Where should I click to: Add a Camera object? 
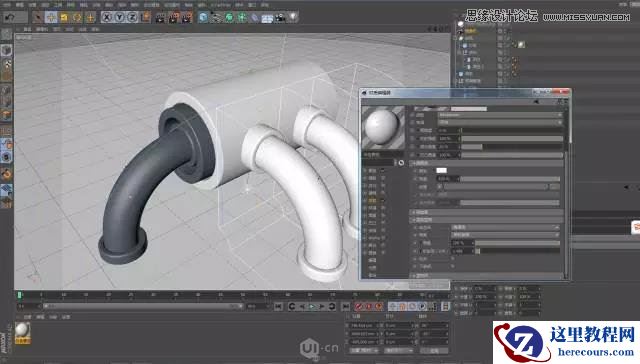280,18
